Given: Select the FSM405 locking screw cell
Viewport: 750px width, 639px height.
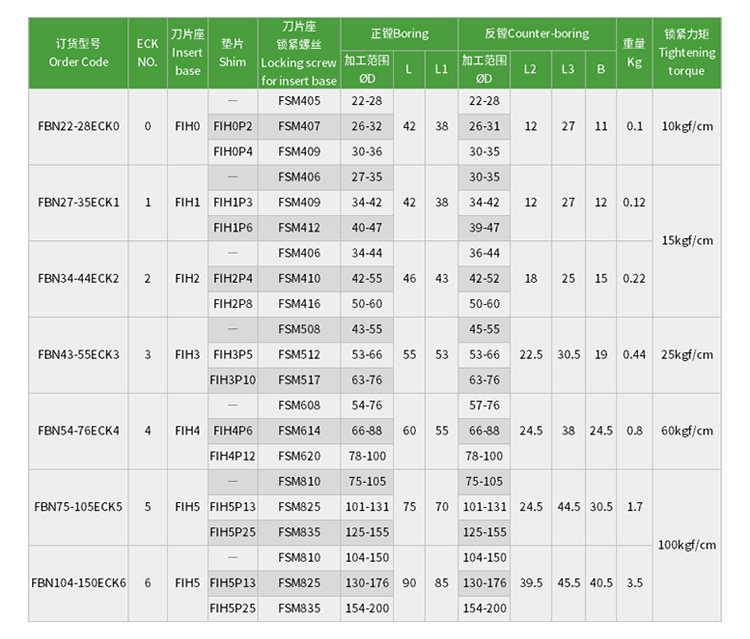Looking at the screenshot, I should [x=299, y=101].
